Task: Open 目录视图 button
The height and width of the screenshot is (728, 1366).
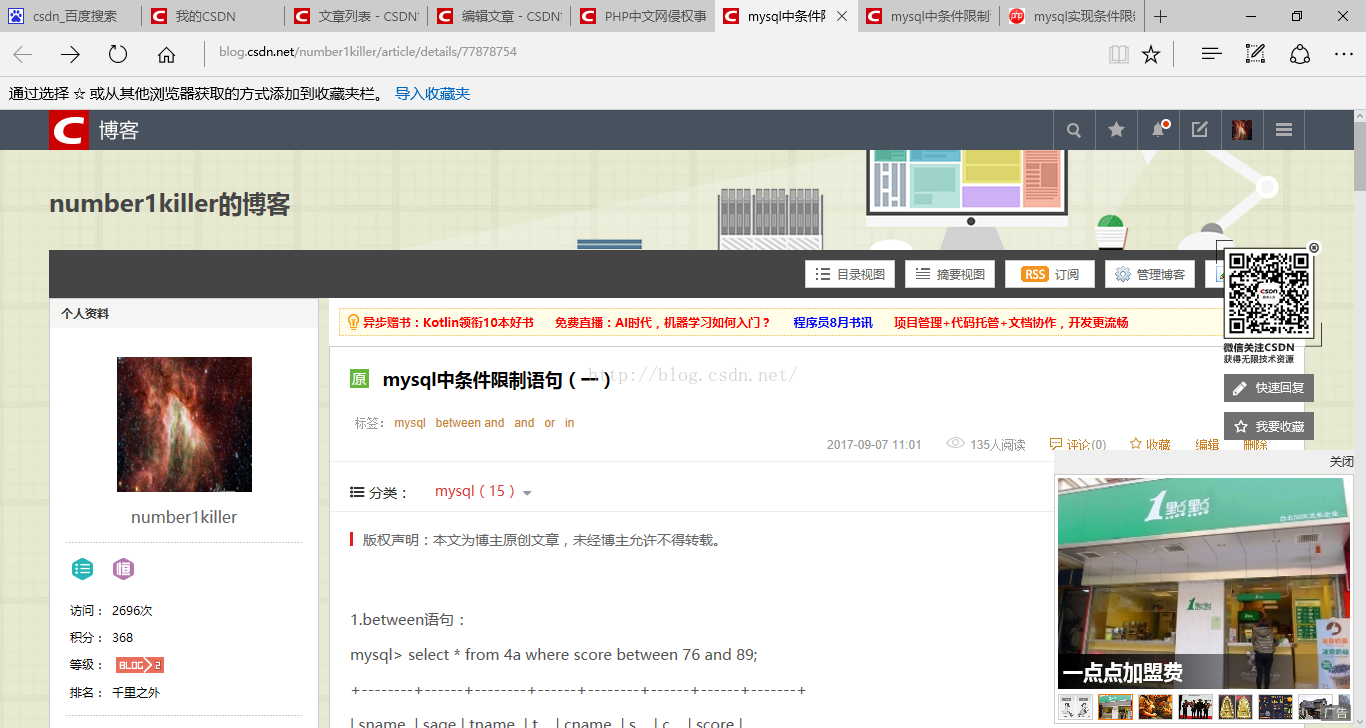Action: pyautogui.click(x=849, y=274)
